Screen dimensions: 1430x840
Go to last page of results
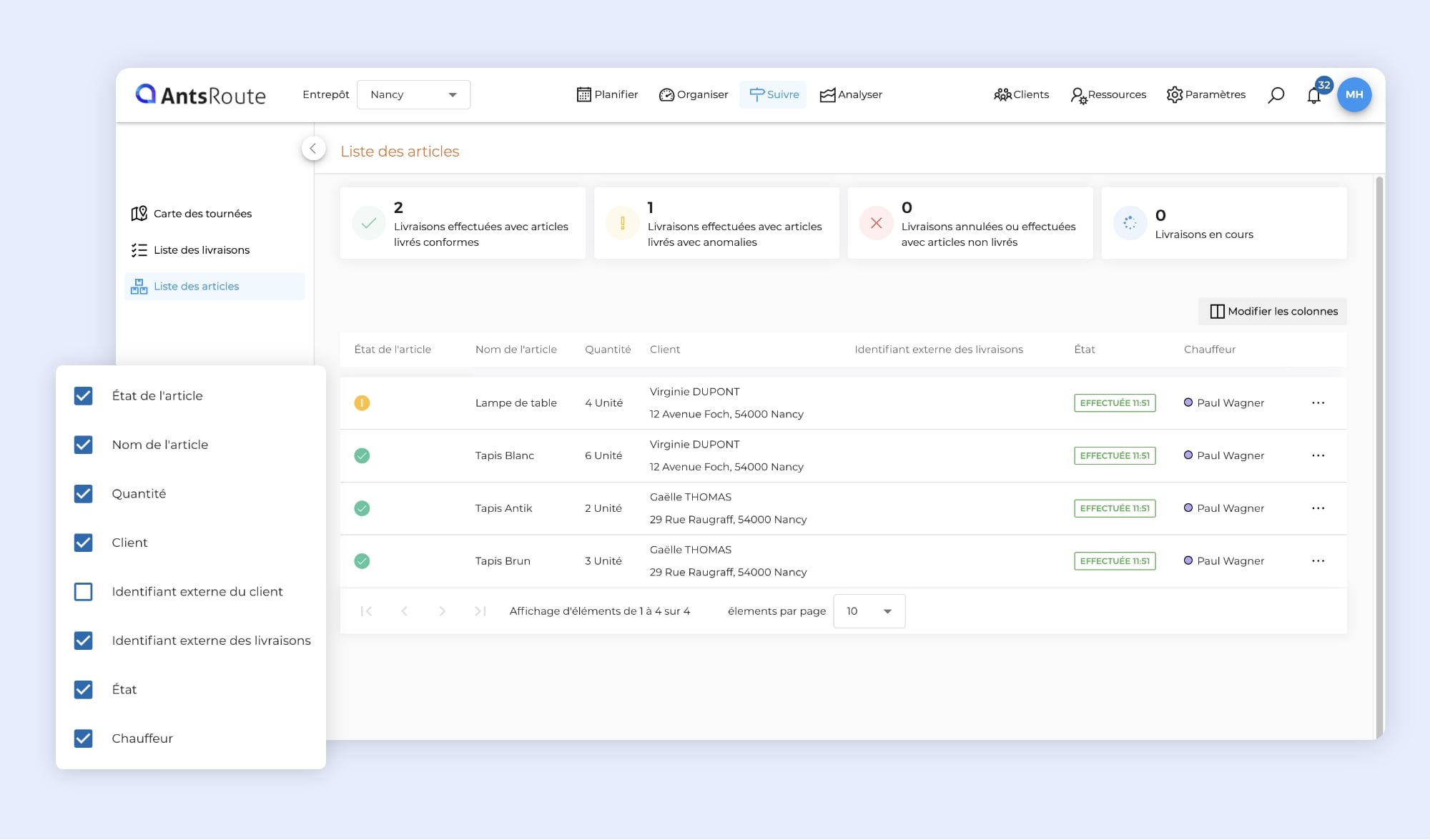pyautogui.click(x=480, y=611)
